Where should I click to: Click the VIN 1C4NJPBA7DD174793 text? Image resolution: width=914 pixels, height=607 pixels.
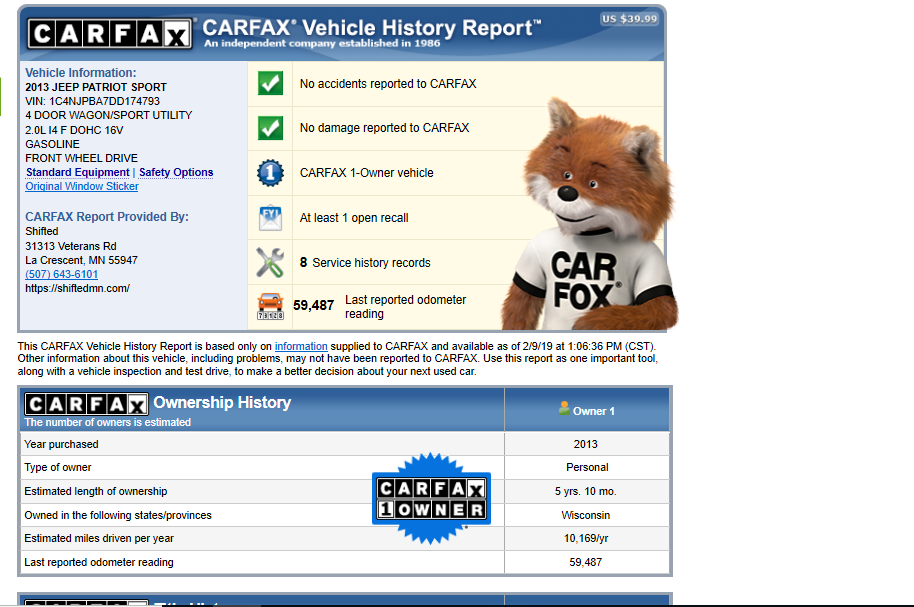[93, 101]
